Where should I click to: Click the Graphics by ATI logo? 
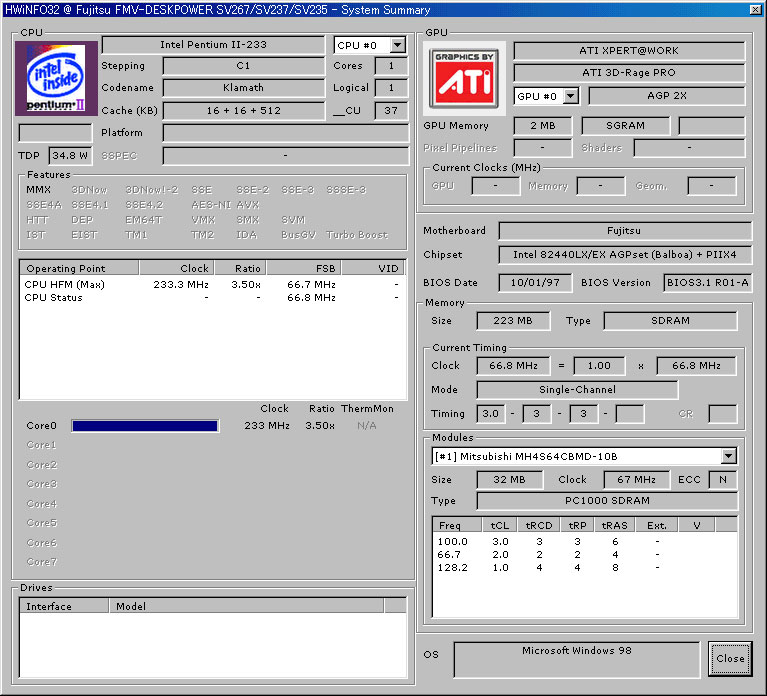464,78
